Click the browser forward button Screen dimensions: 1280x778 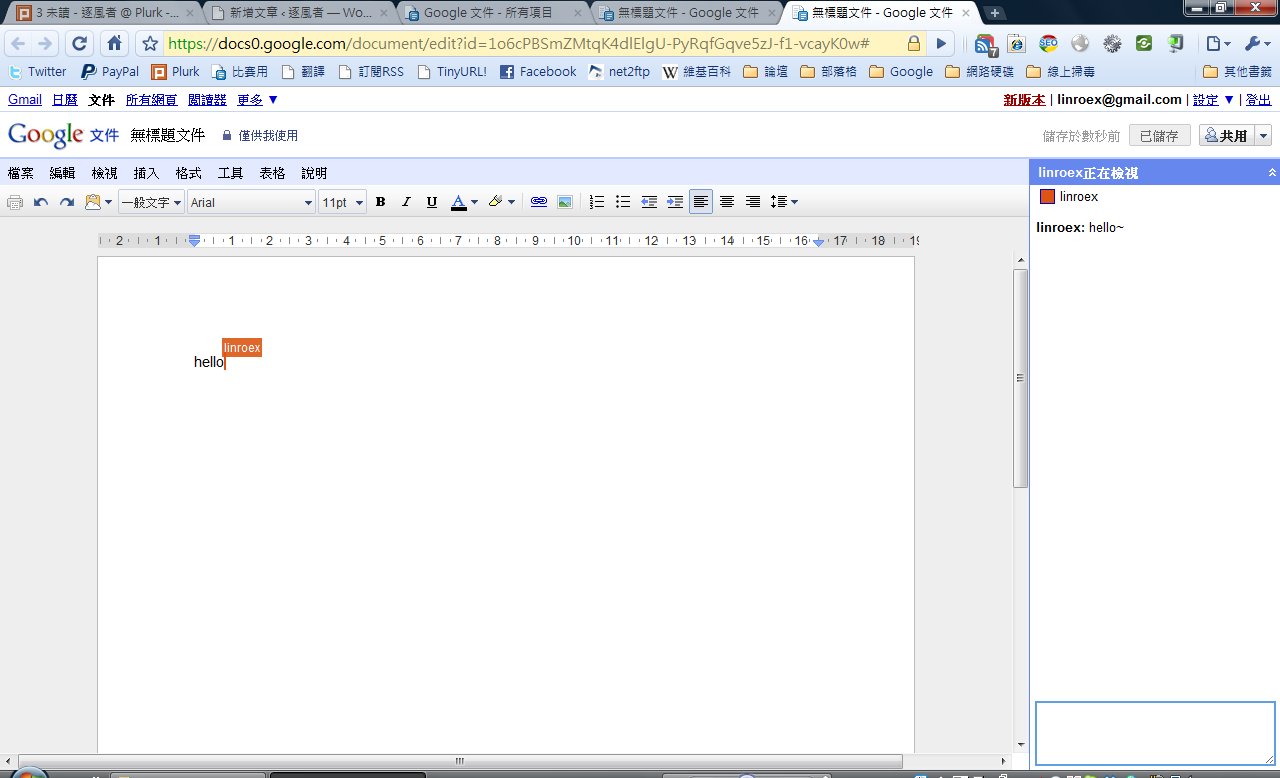click(45, 44)
